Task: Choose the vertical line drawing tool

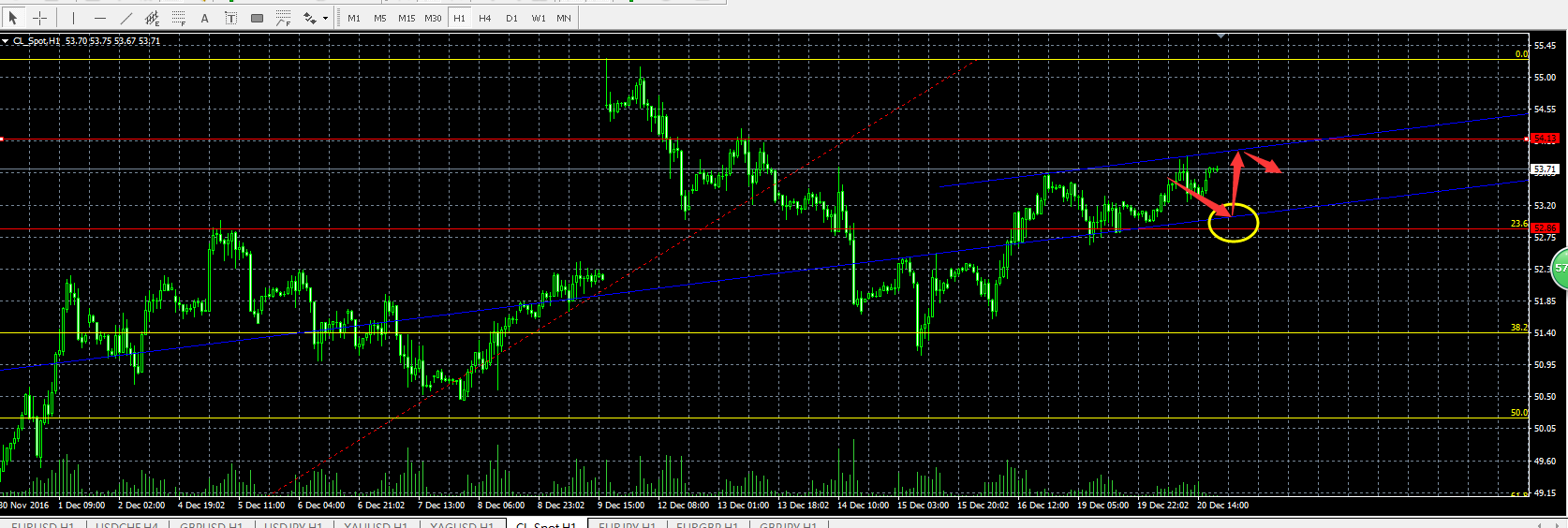Action: 73,18
